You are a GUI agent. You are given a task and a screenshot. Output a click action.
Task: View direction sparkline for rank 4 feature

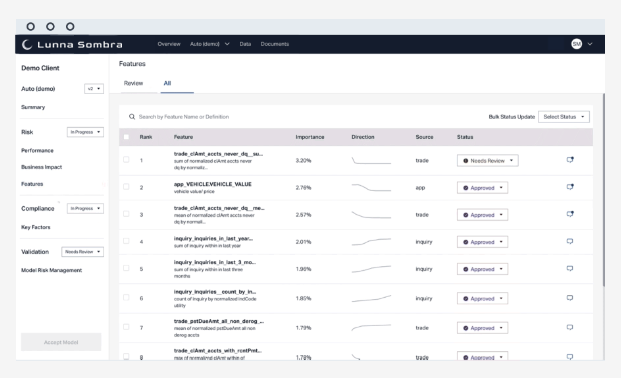point(371,242)
